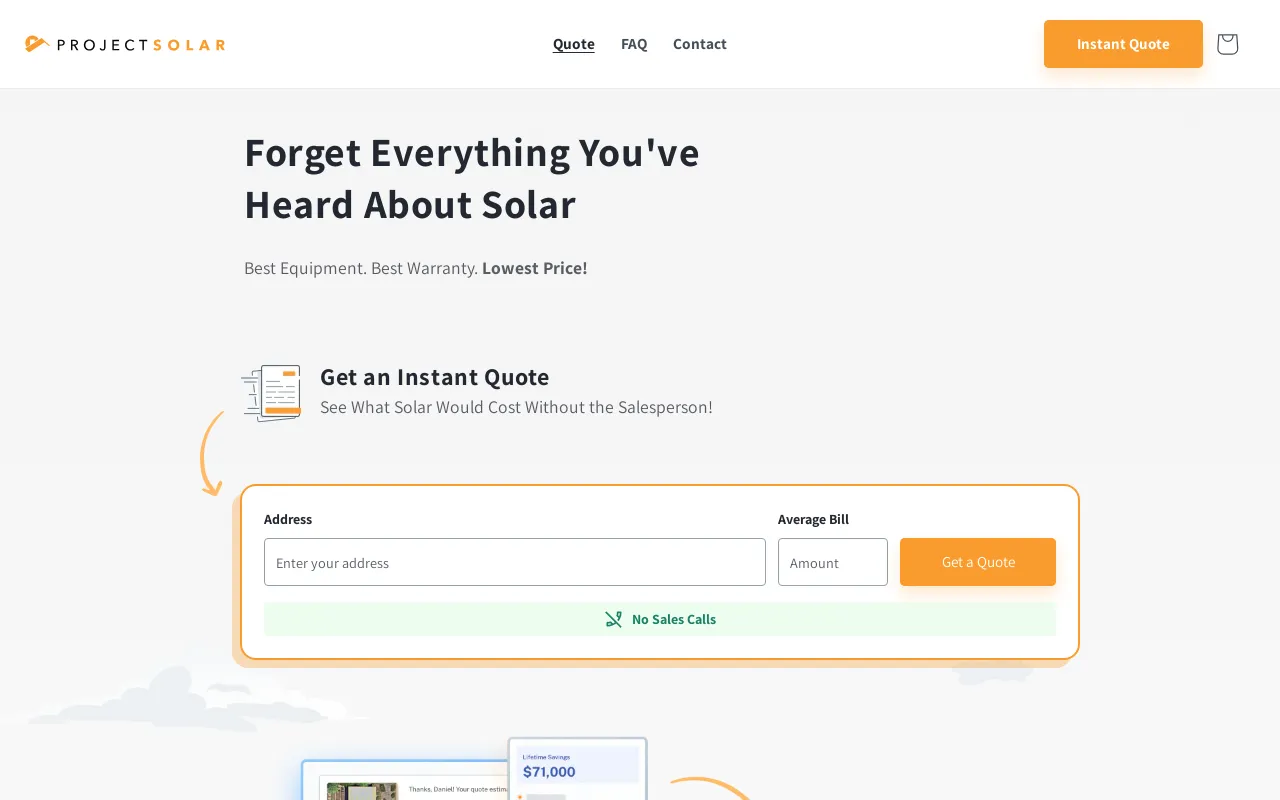Focus the Enter your address field
The width and height of the screenshot is (1280, 800).
point(514,562)
